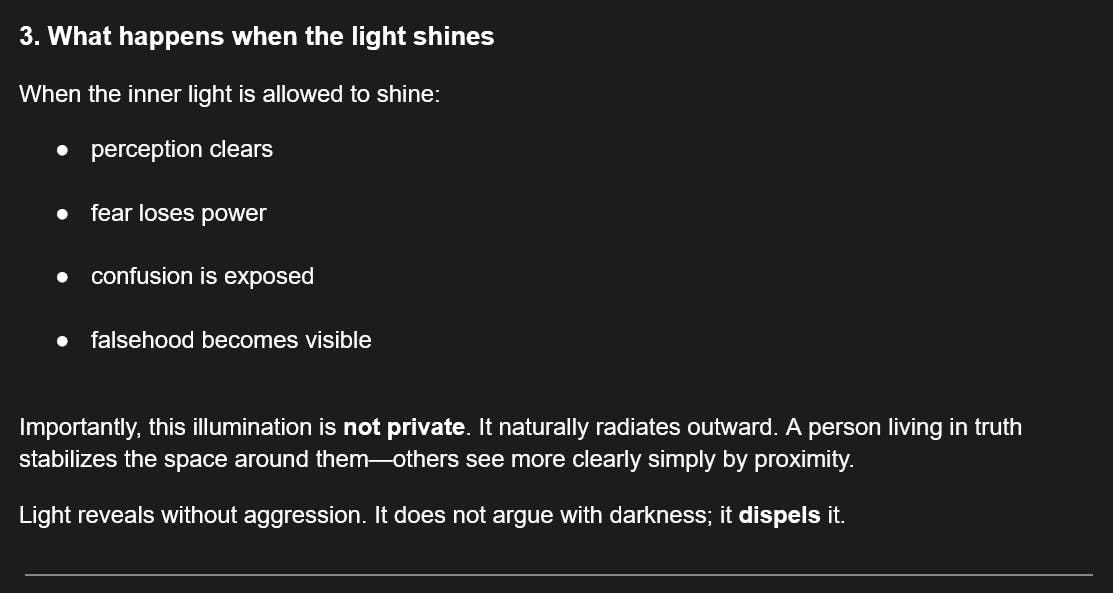Click the bullet dot before "fear loses power"
This screenshot has height=593, width=1113.
click(x=63, y=214)
